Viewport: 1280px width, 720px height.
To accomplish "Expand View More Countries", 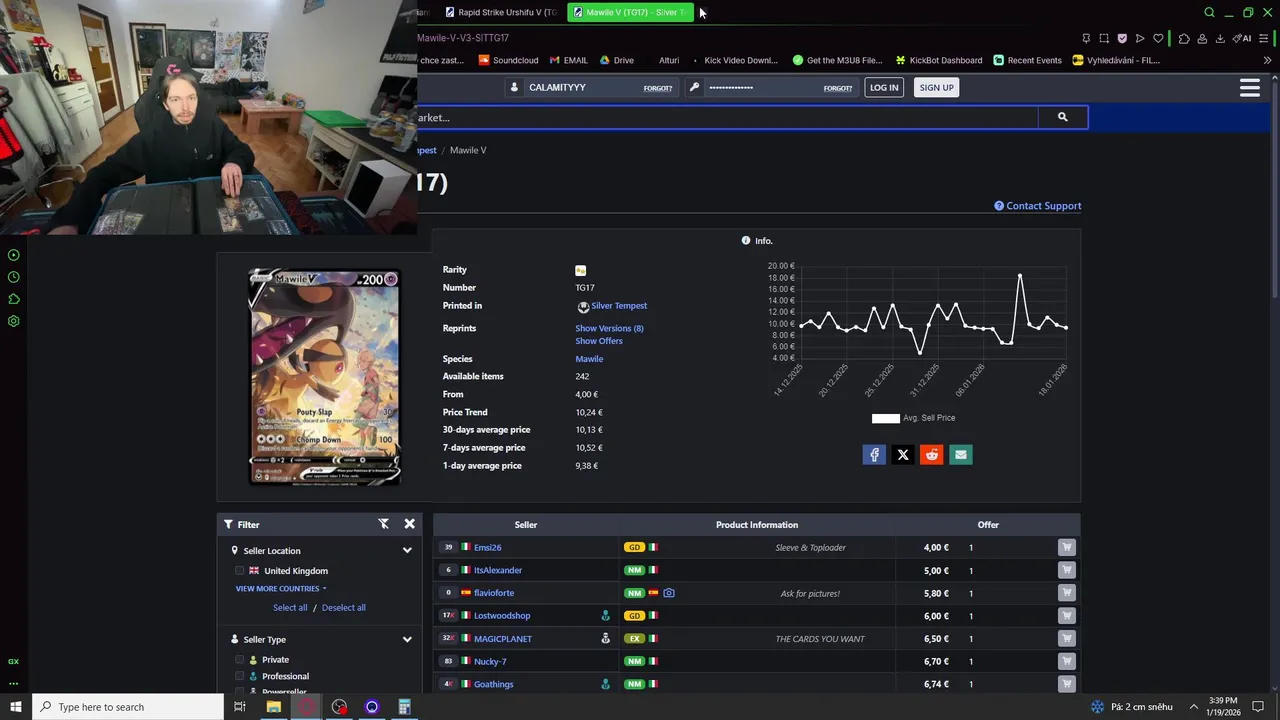I will (281, 589).
